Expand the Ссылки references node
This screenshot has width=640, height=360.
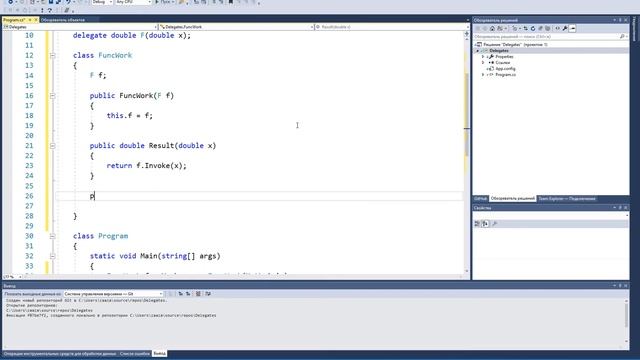click(483, 63)
